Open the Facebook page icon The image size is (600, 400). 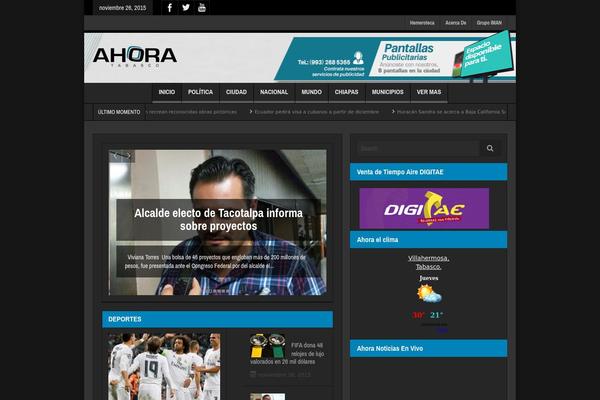point(170,8)
